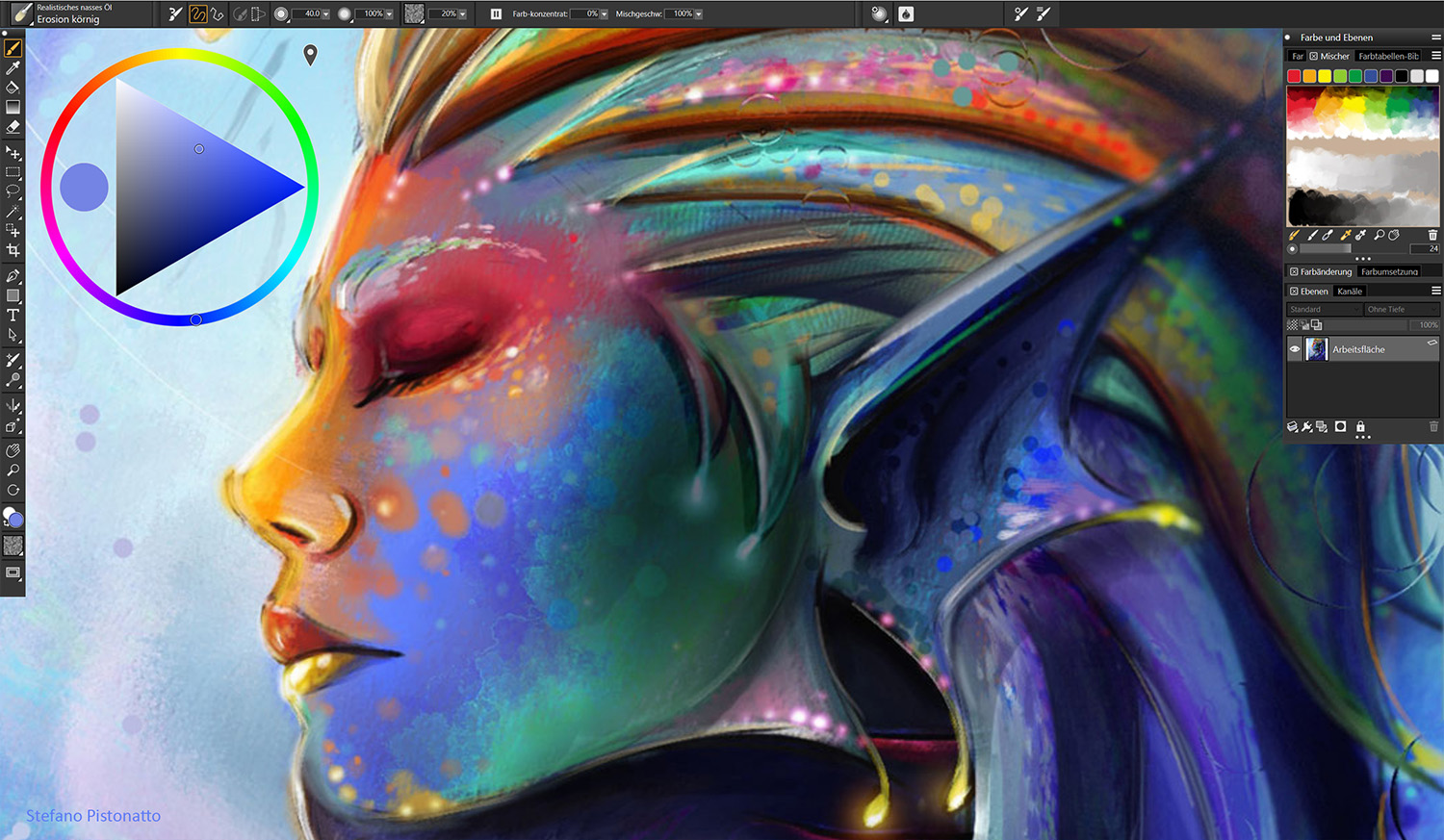The height and width of the screenshot is (840, 1444).
Task: Choose the Text tool
Action: [x=13, y=316]
